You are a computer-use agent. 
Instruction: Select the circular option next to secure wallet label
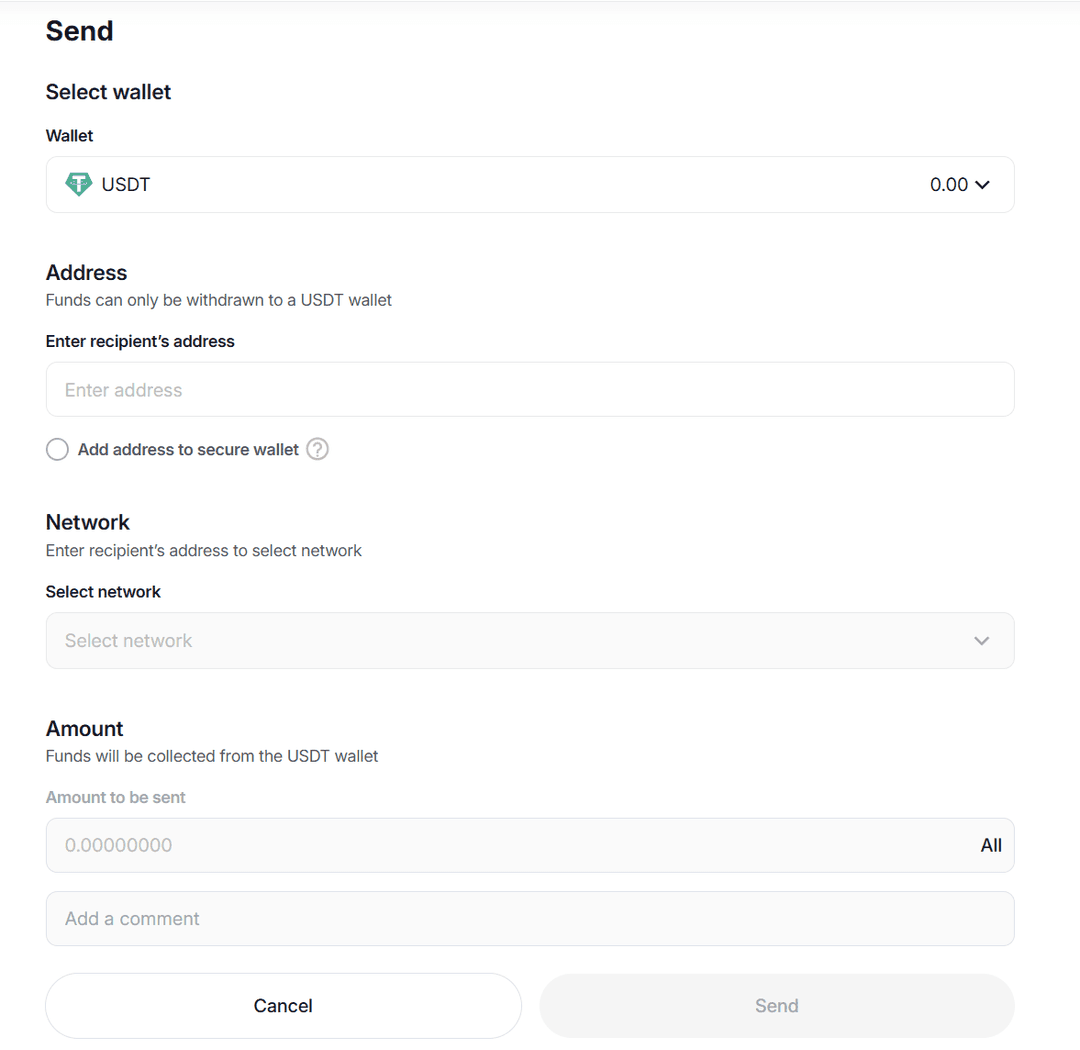click(x=57, y=449)
